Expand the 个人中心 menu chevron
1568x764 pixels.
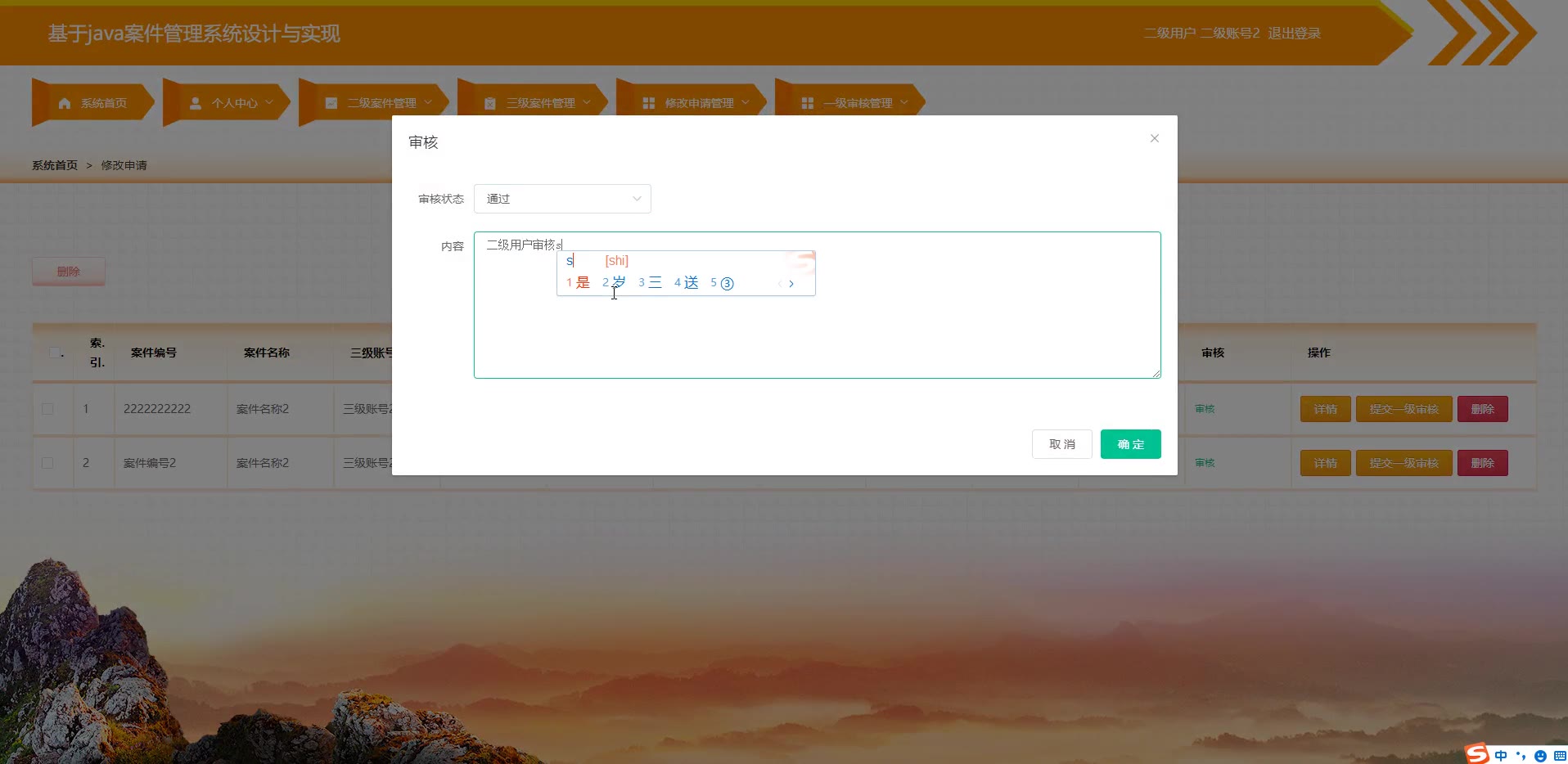coord(269,102)
